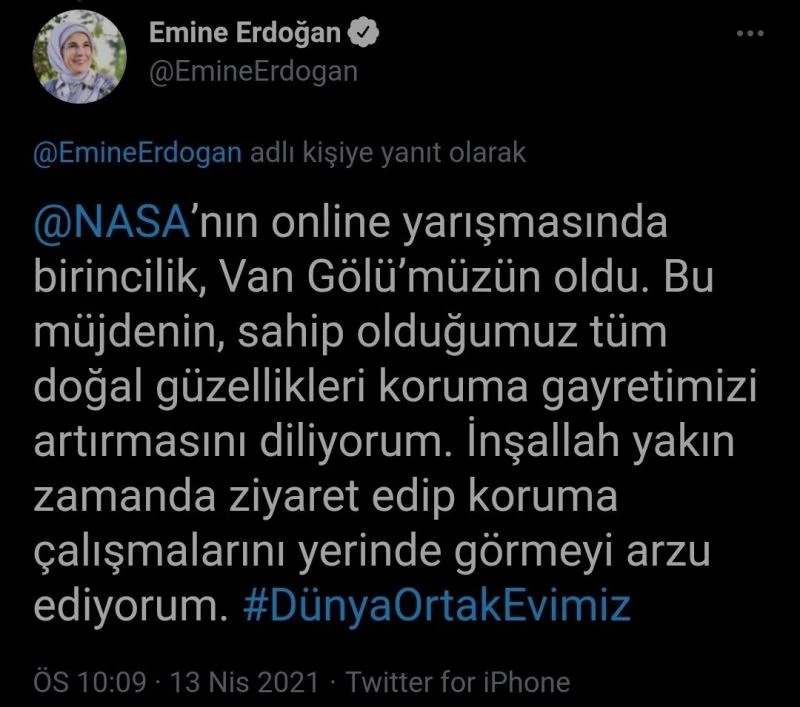The width and height of the screenshot is (800, 707).
Task: Click the blue verified badge icon
Action: pos(363,33)
